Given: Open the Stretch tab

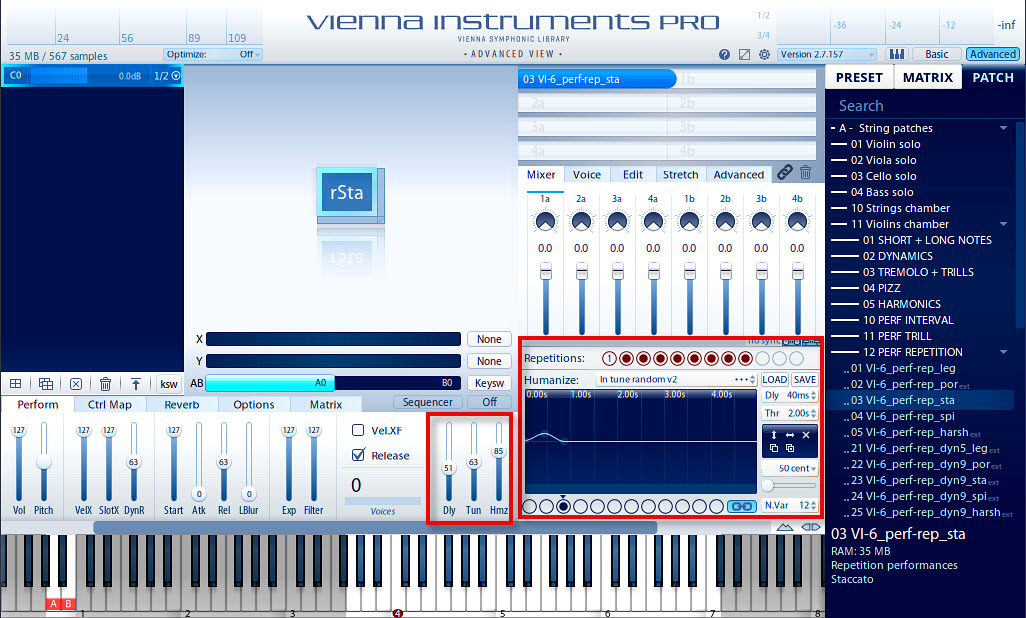Looking at the screenshot, I should tap(681, 175).
